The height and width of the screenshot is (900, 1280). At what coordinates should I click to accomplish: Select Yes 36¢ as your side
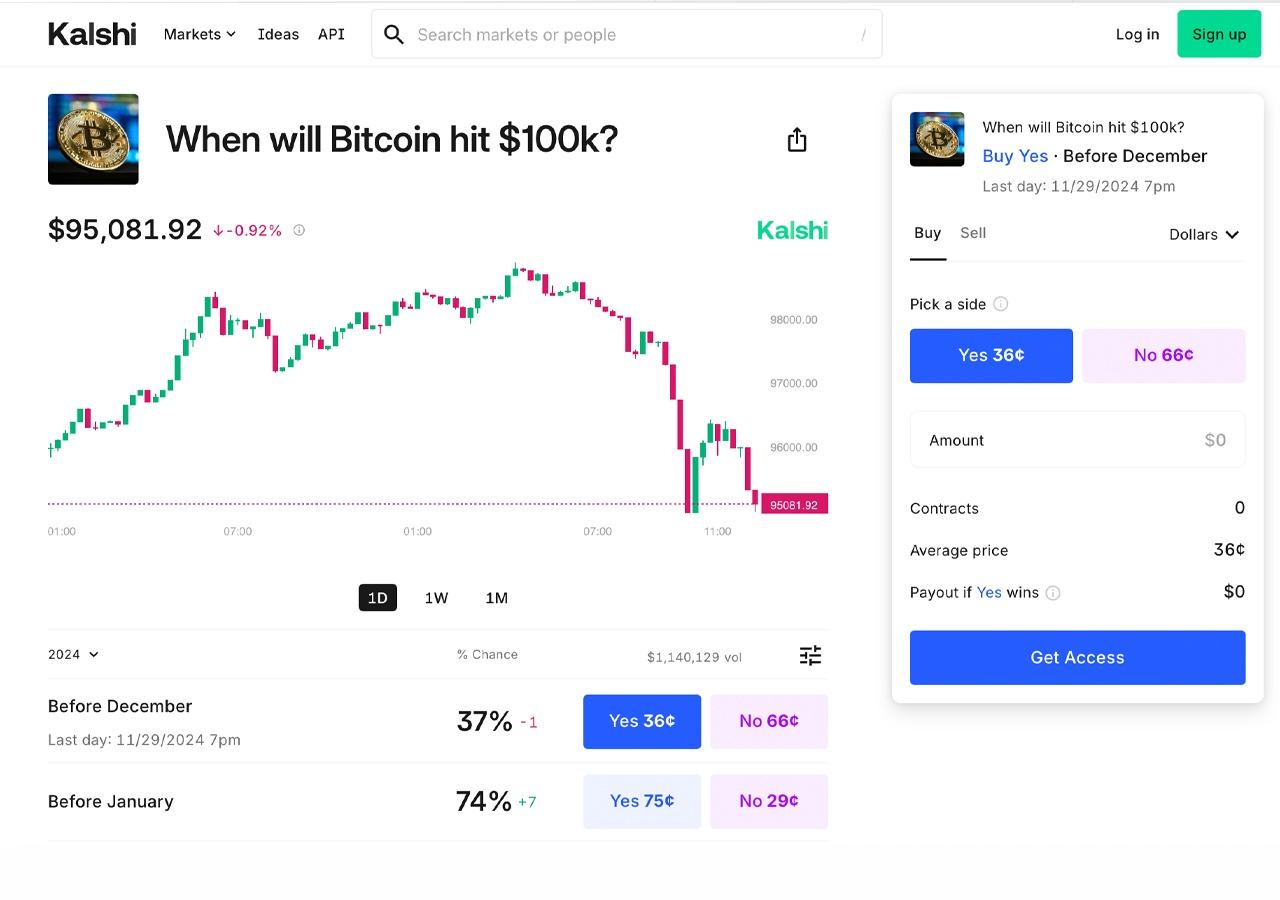click(991, 355)
